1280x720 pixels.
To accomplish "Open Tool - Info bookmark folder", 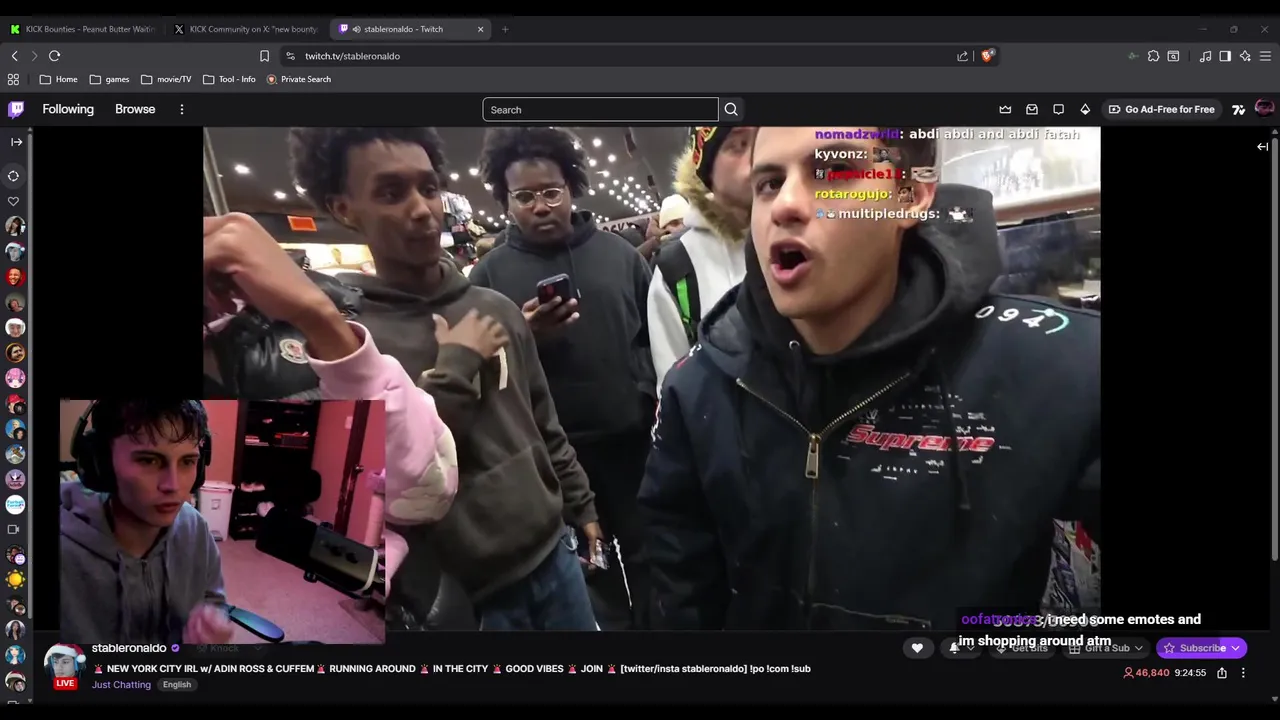I will coord(229,79).
